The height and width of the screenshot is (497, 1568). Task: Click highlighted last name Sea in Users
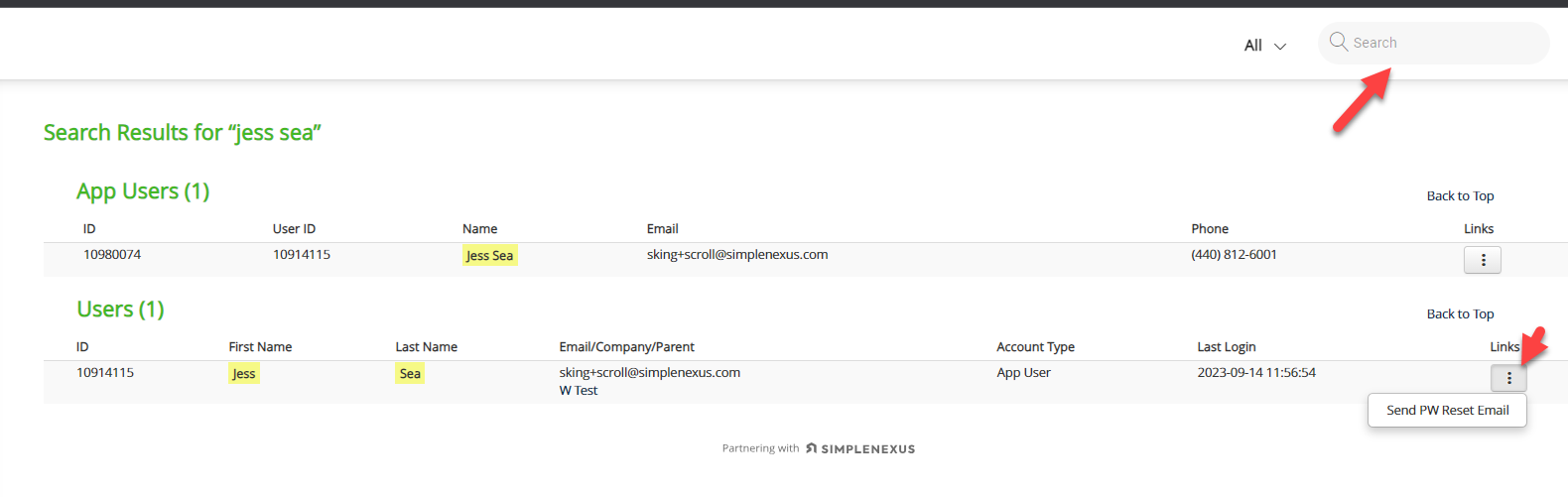pos(410,374)
